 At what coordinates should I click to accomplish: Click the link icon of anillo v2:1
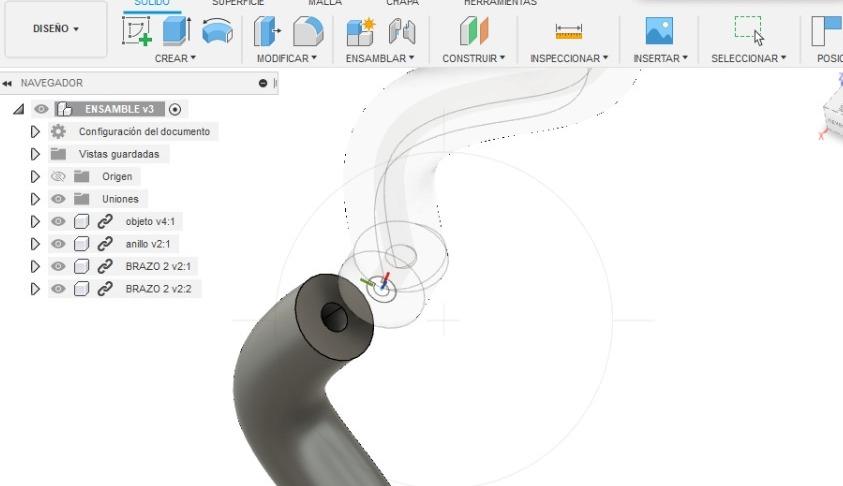105,244
